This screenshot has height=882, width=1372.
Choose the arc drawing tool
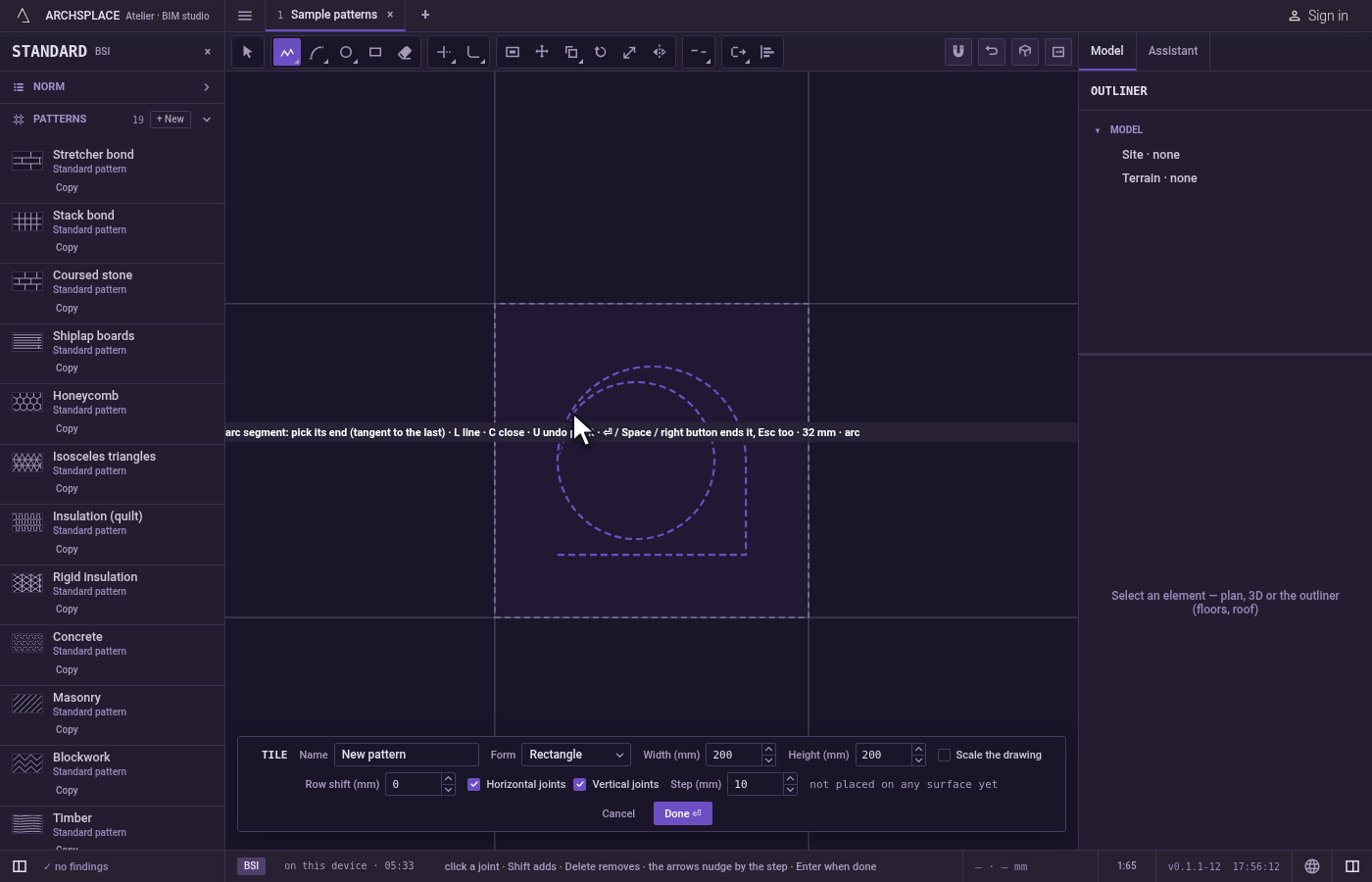tap(317, 53)
